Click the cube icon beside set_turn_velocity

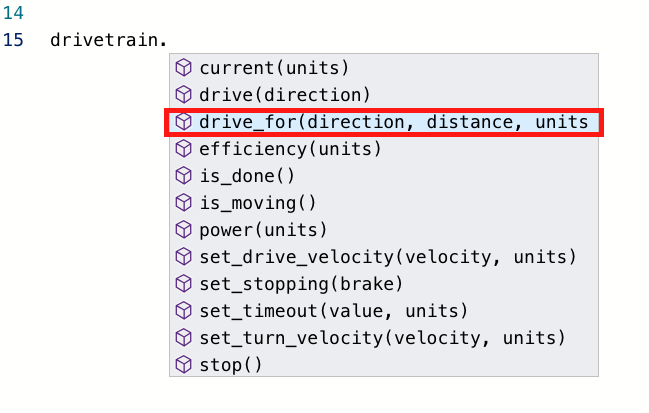(183, 338)
